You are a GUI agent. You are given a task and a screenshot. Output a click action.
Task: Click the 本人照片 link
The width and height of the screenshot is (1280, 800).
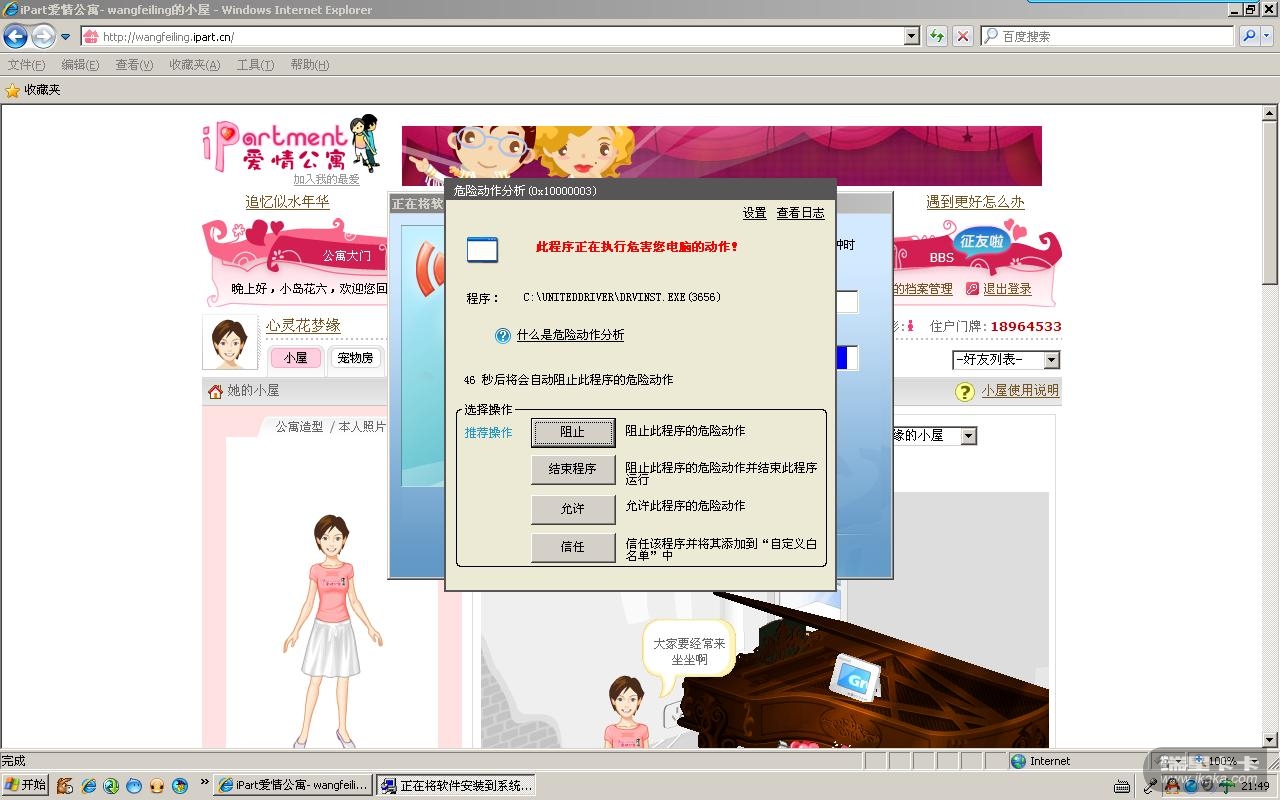click(362, 427)
